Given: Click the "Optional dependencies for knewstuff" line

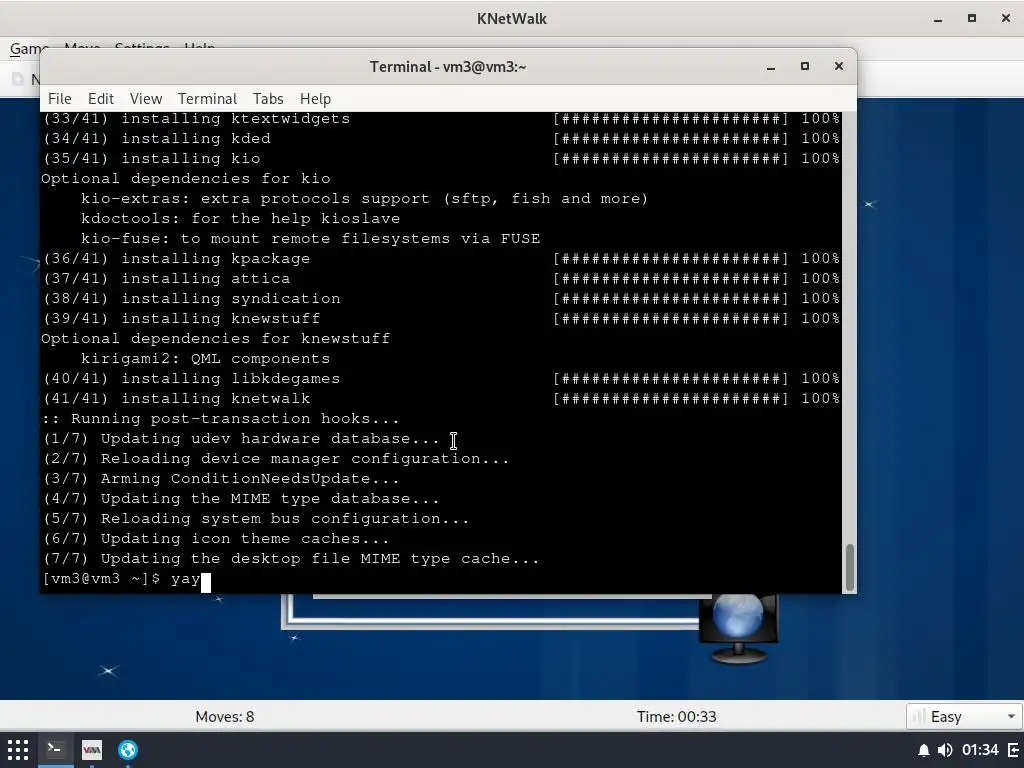Looking at the screenshot, I should click(x=216, y=339).
